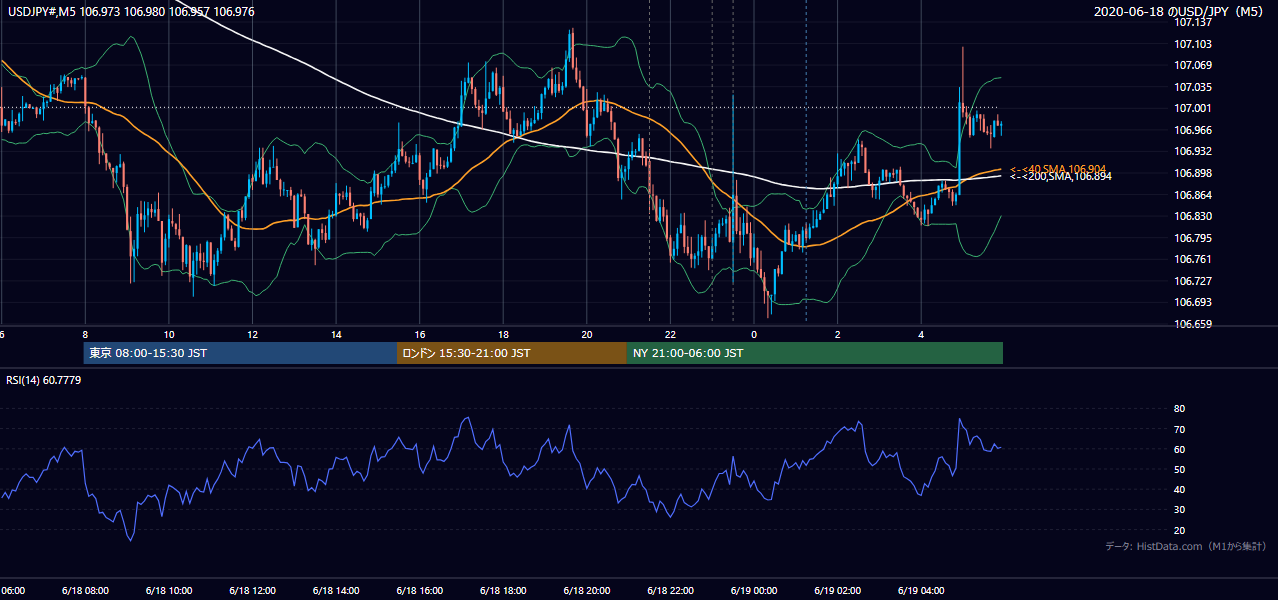Click RSI scale value 30
The width and height of the screenshot is (1278, 600).
click(x=1179, y=510)
